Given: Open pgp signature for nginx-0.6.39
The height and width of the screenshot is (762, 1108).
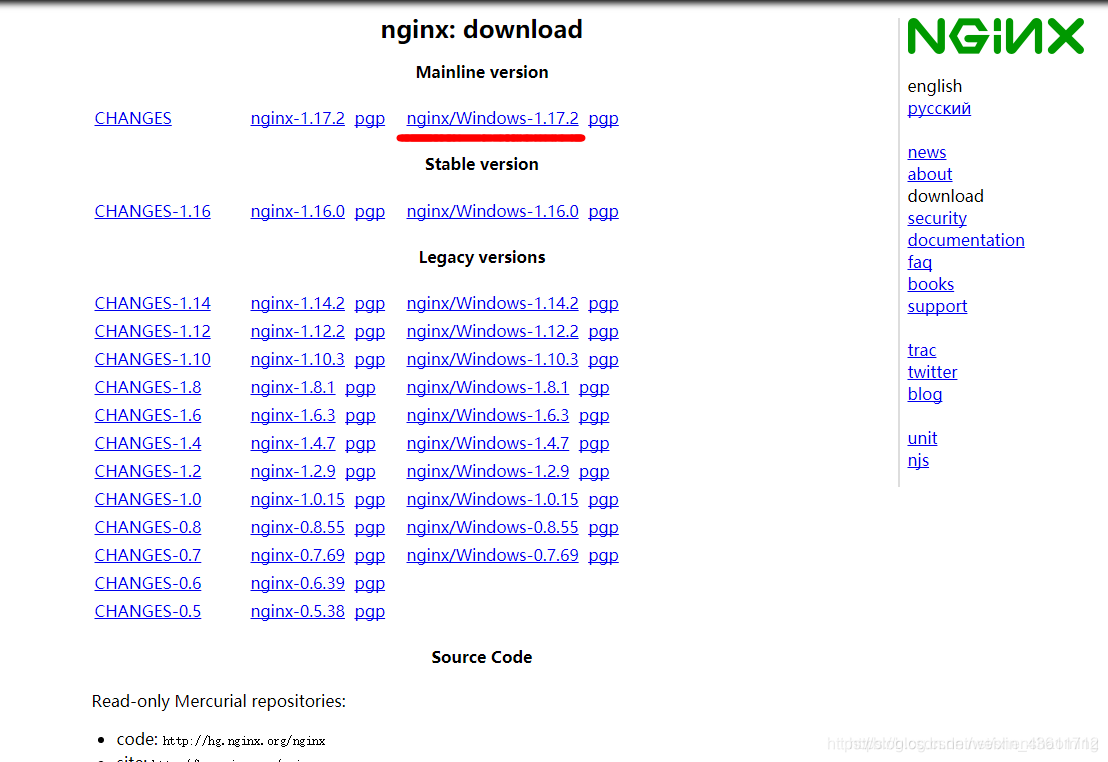Looking at the screenshot, I should 370,584.
